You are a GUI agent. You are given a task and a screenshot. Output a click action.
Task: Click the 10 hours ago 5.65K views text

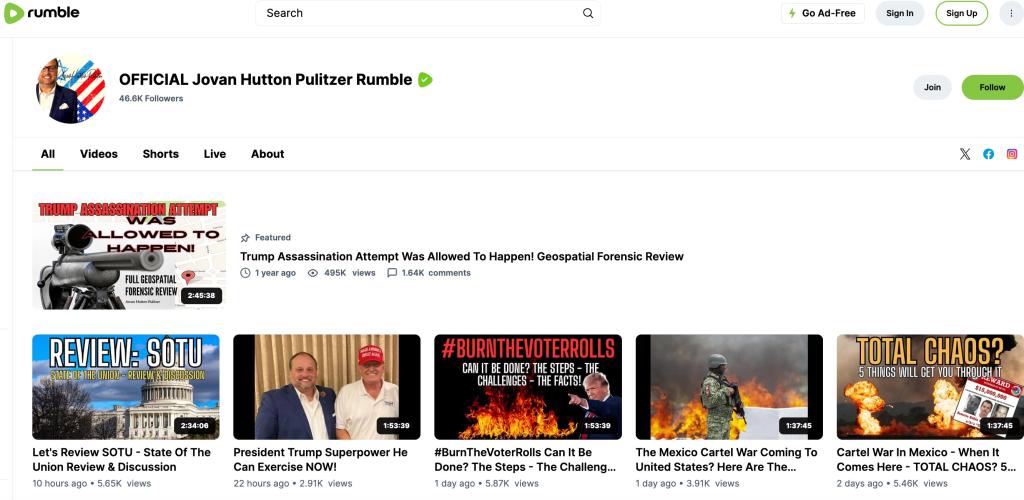[x=91, y=484]
